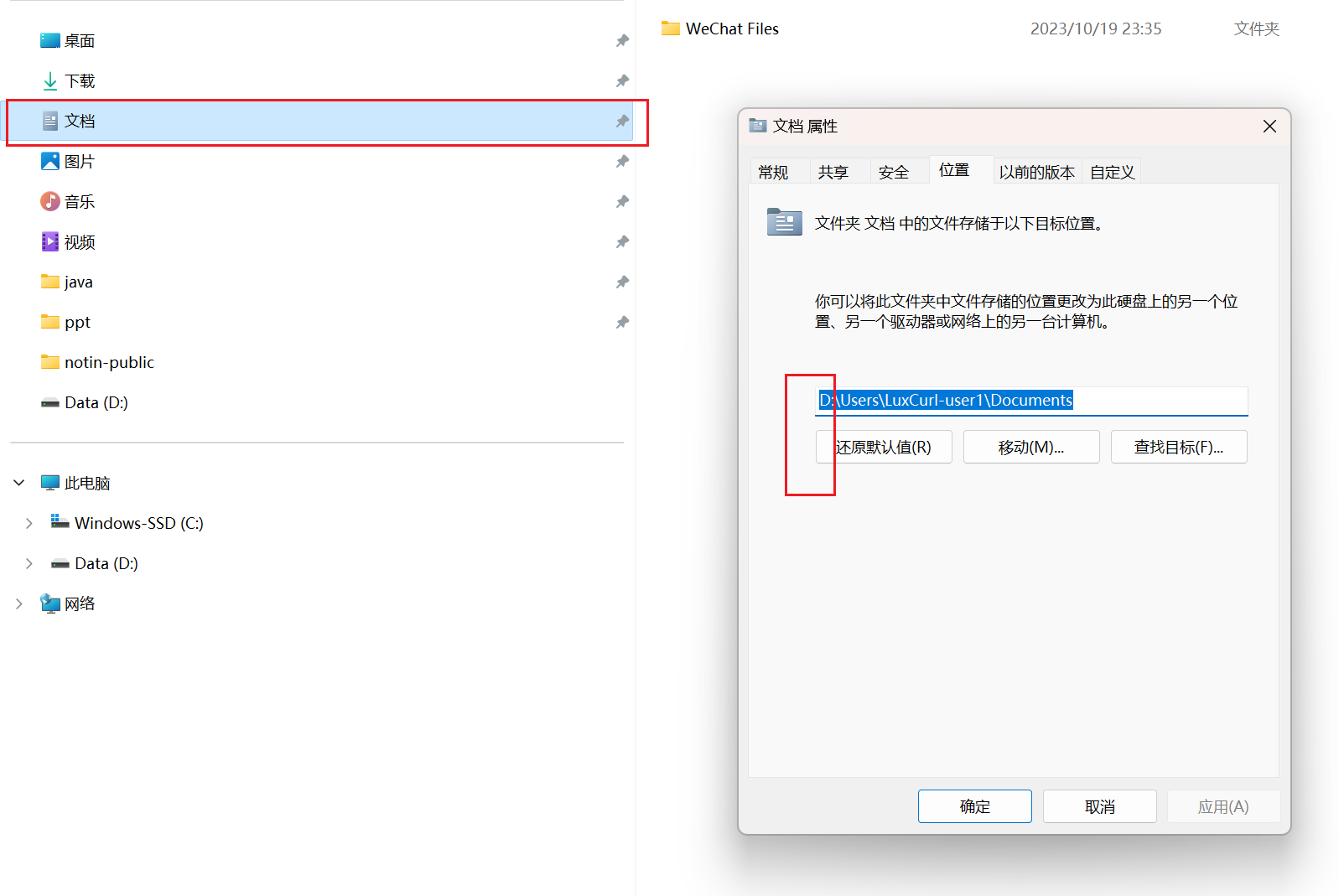Select the Pictures (图片) folder icon
Viewport: 1339px width, 896px height.
coord(50,161)
